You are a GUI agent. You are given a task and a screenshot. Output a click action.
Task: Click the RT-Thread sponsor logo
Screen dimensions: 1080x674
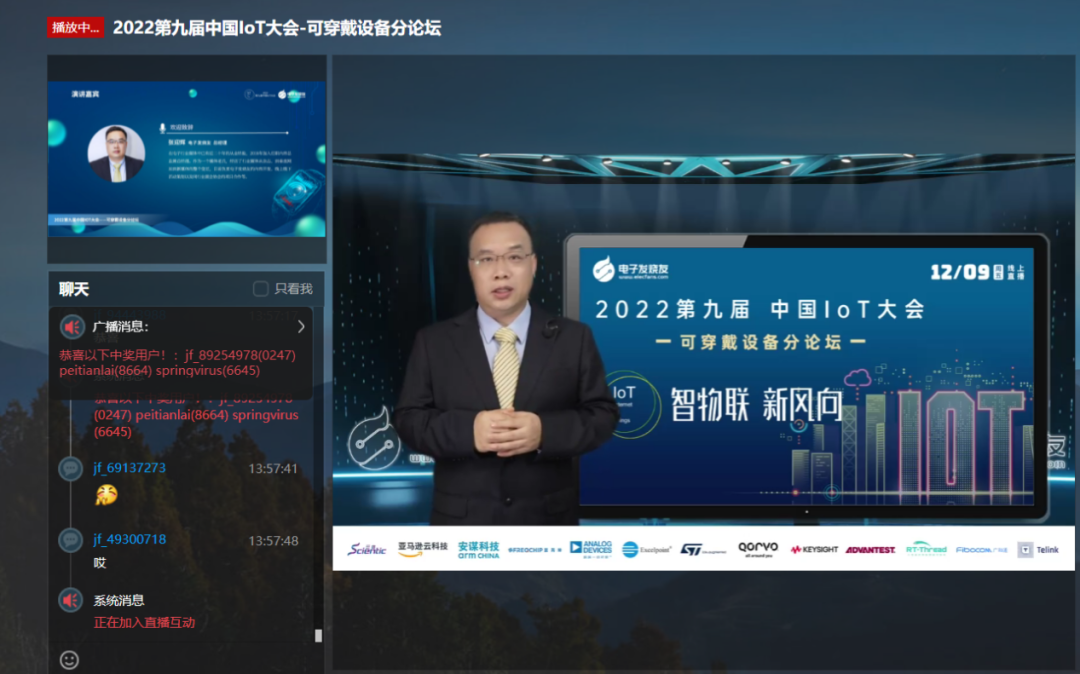click(926, 549)
